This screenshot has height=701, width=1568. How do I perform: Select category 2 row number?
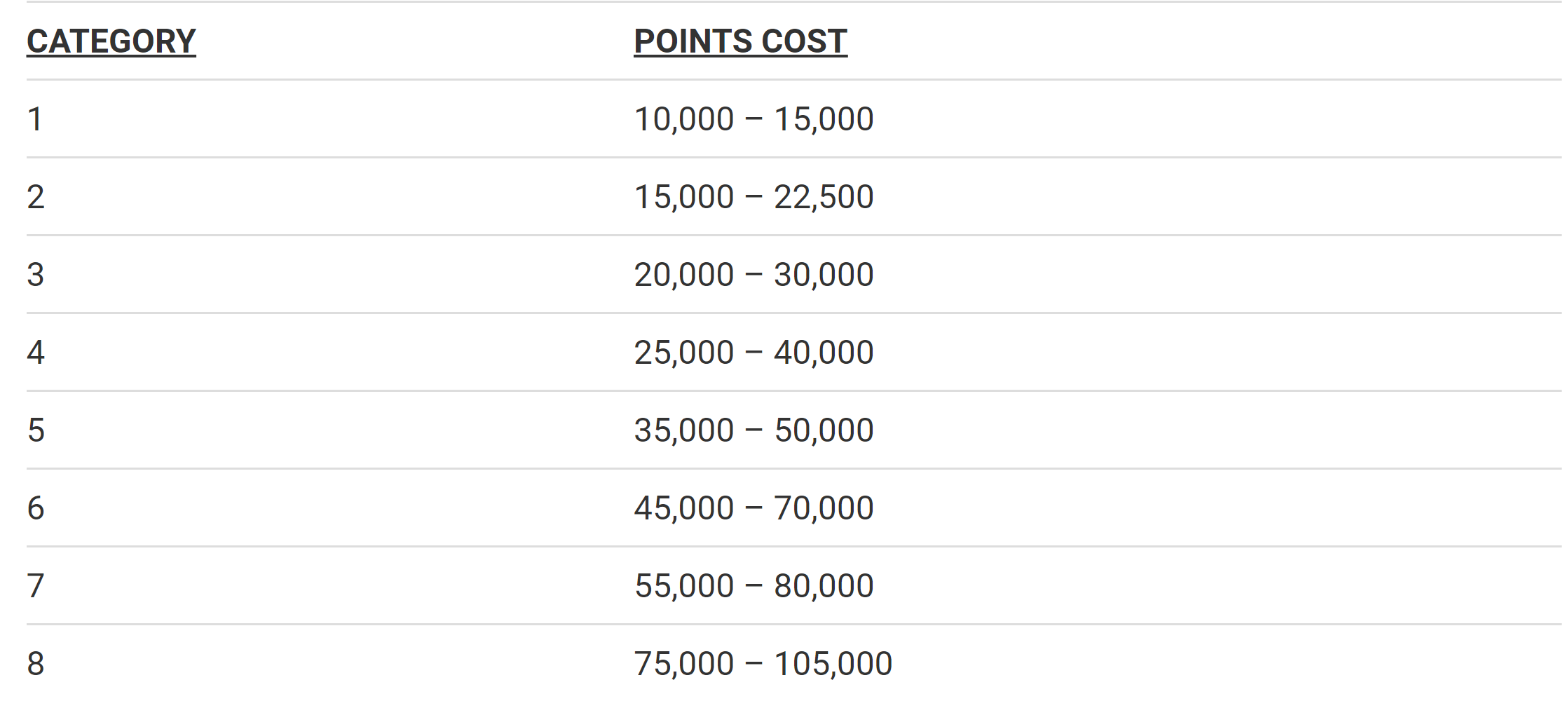(x=36, y=197)
